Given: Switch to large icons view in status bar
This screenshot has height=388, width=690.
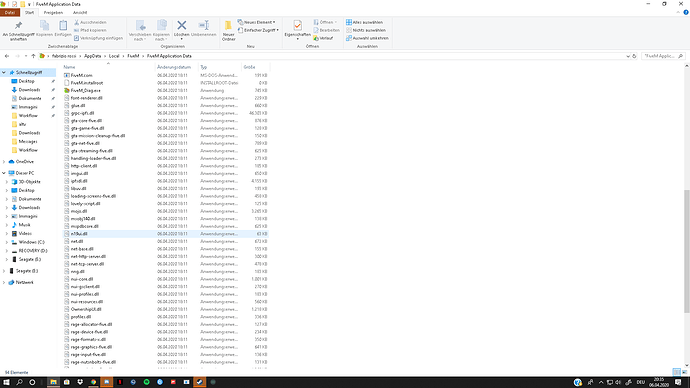Looking at the screenshot, I should point(684,372).
